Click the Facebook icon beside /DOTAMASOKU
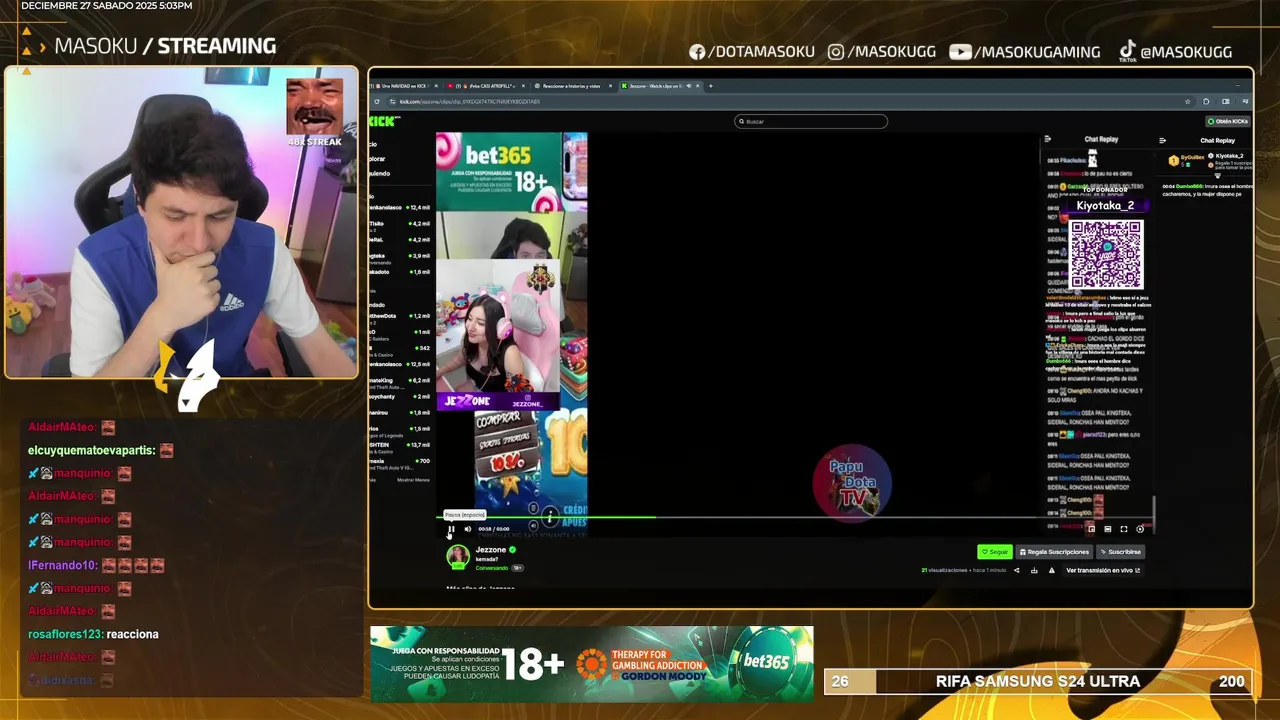The image size is (1280, 720). tap(697, 52)
